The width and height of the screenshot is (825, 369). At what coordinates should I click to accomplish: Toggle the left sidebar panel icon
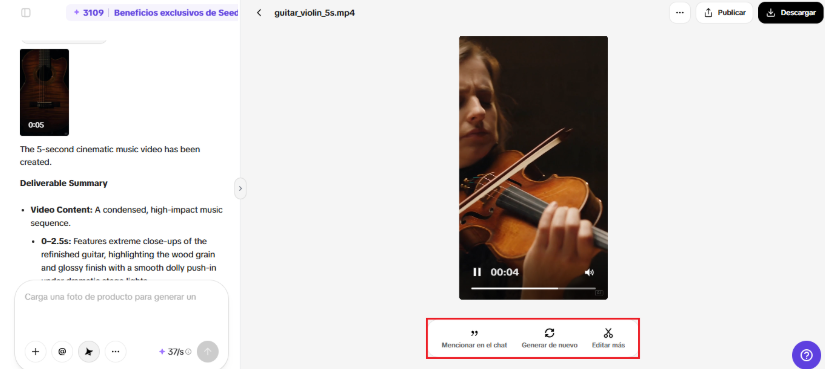[x=26, y=13]
